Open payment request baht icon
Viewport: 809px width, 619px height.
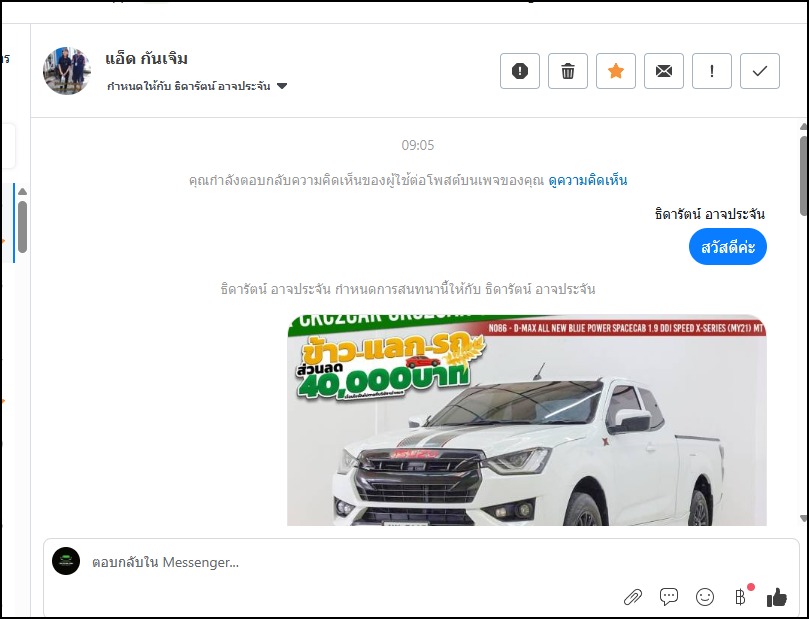pos(741,596)
